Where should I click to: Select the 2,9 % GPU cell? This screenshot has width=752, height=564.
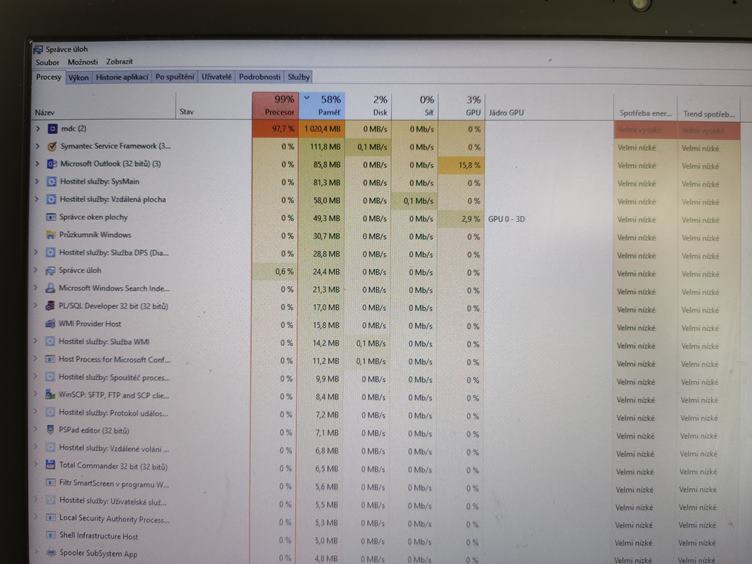[x=460, y=219]
